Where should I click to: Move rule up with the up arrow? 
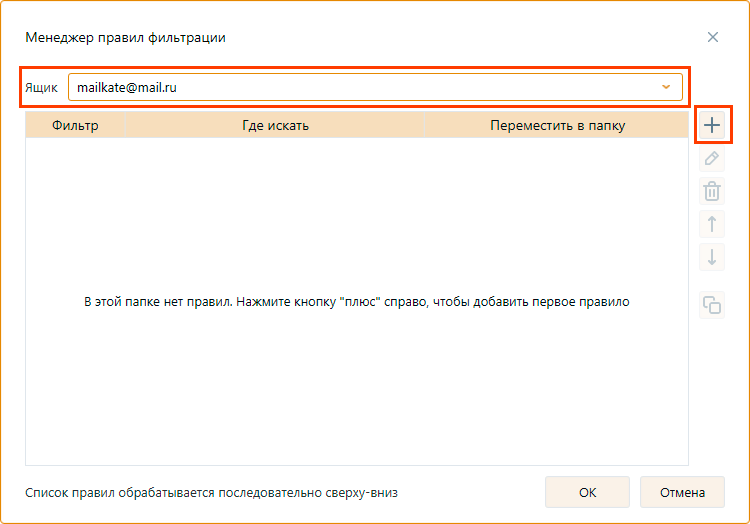click(x=712, y=224)
